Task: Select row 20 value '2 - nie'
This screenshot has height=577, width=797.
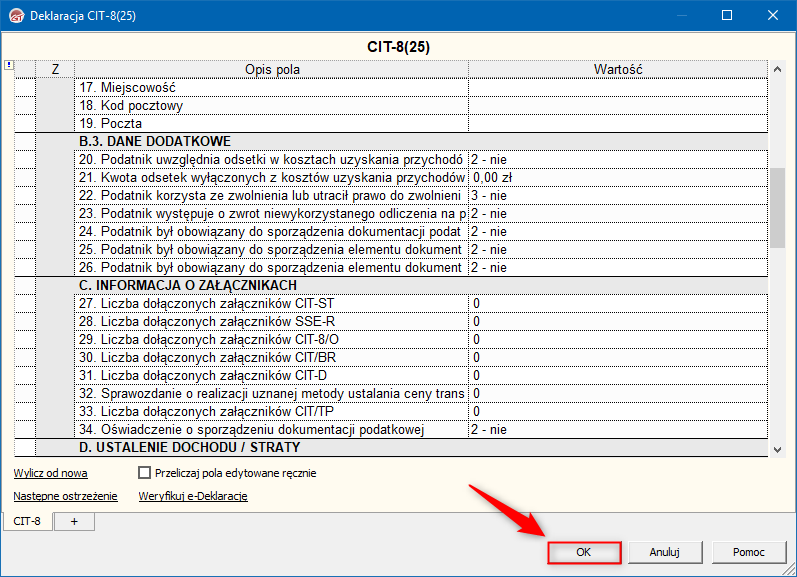Action: [618, 160]
